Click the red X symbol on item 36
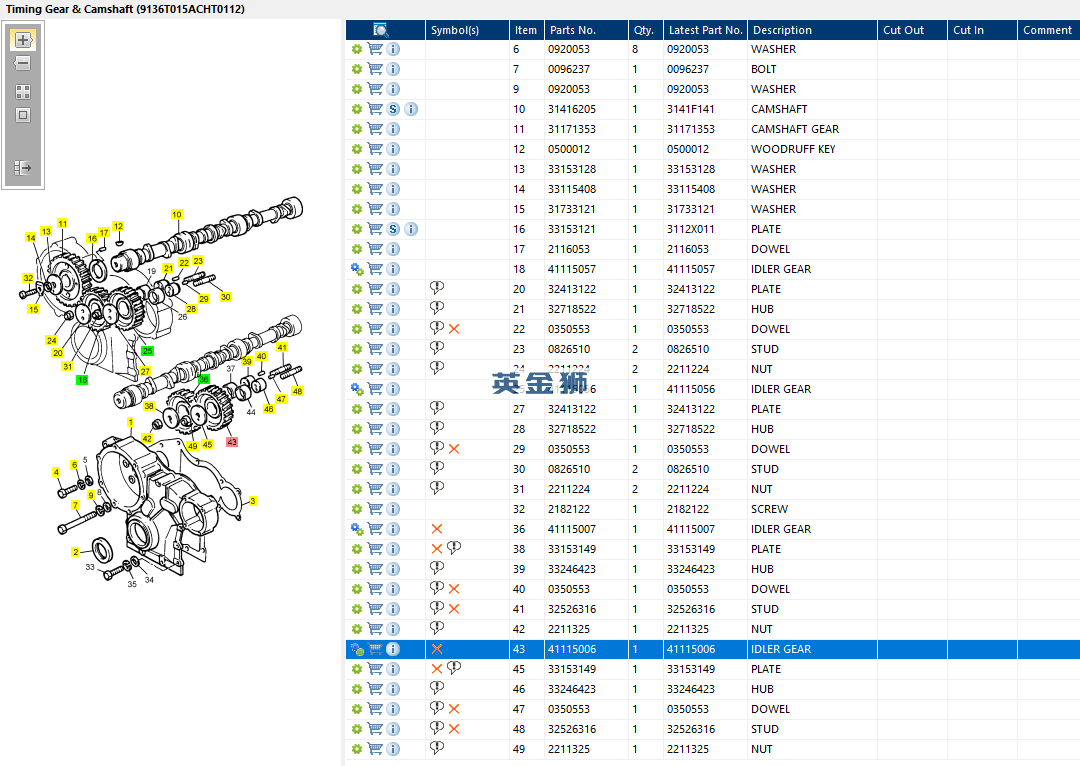Viewport: 1080px width, 766px height. pos(437,529)
